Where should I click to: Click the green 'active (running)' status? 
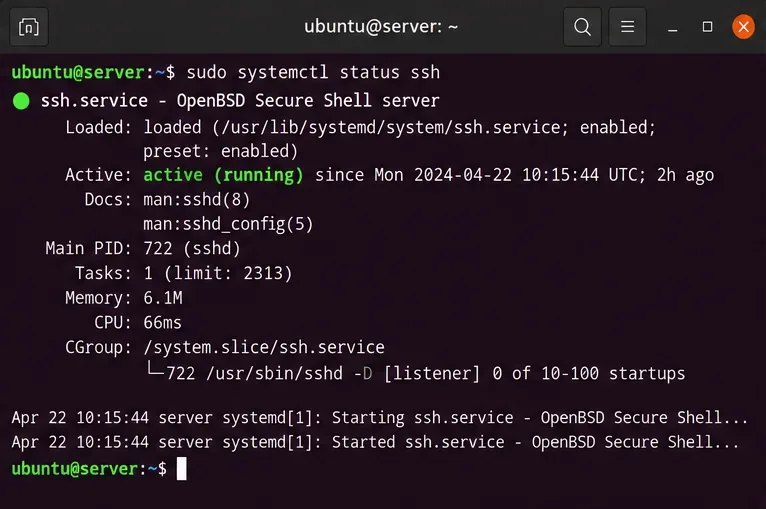(223, 175)
